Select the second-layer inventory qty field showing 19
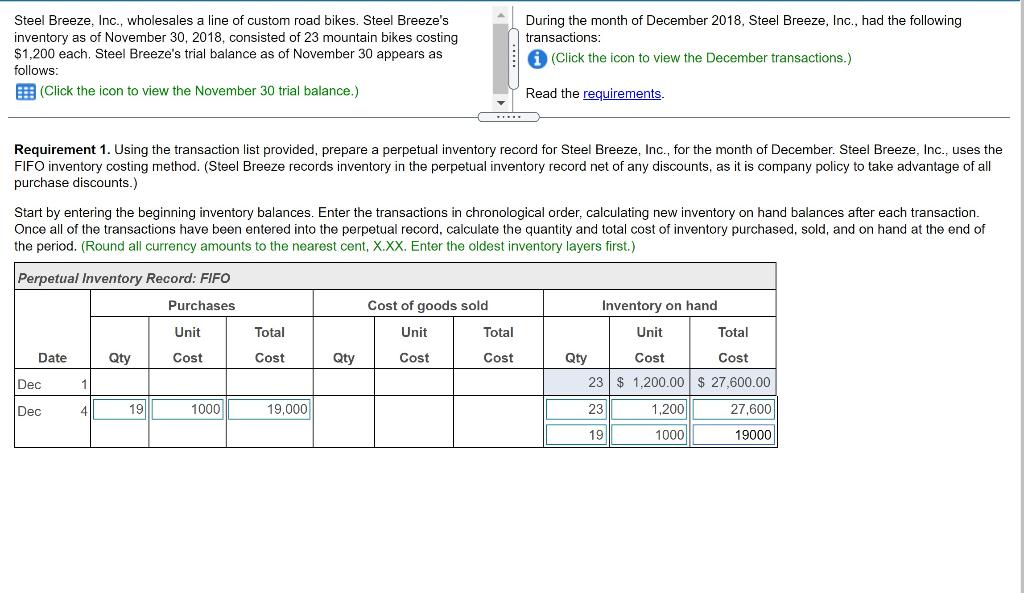 tap(576, 435)
